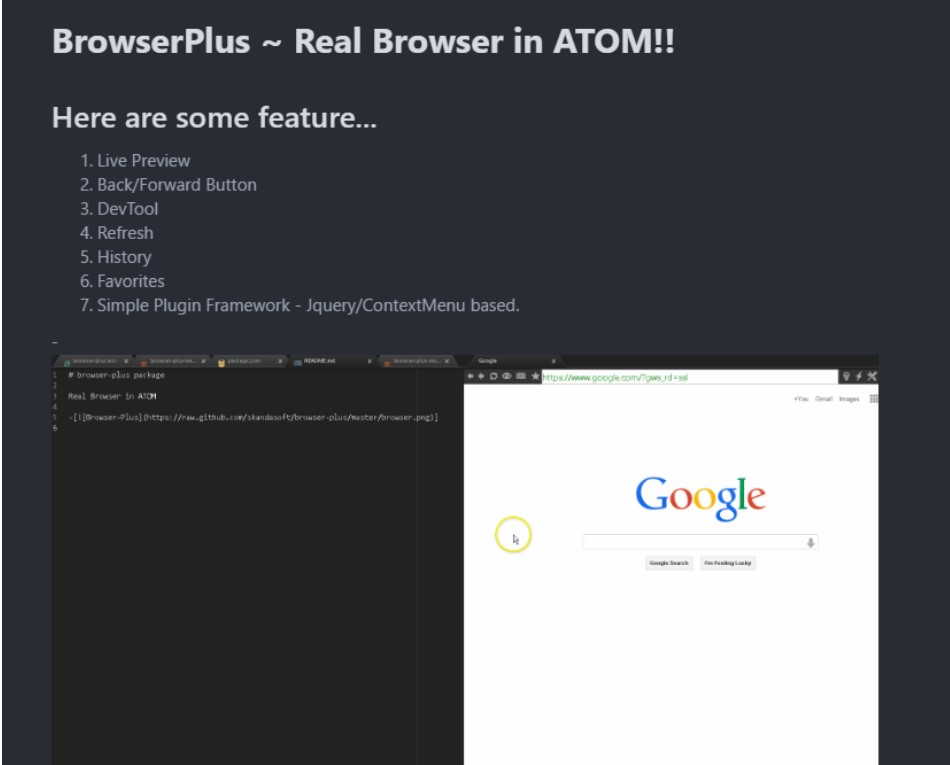This screenshot has height=765, width=950.
Task: Click the crossed tools icon at toolbar end
Action: pos(872,376)
